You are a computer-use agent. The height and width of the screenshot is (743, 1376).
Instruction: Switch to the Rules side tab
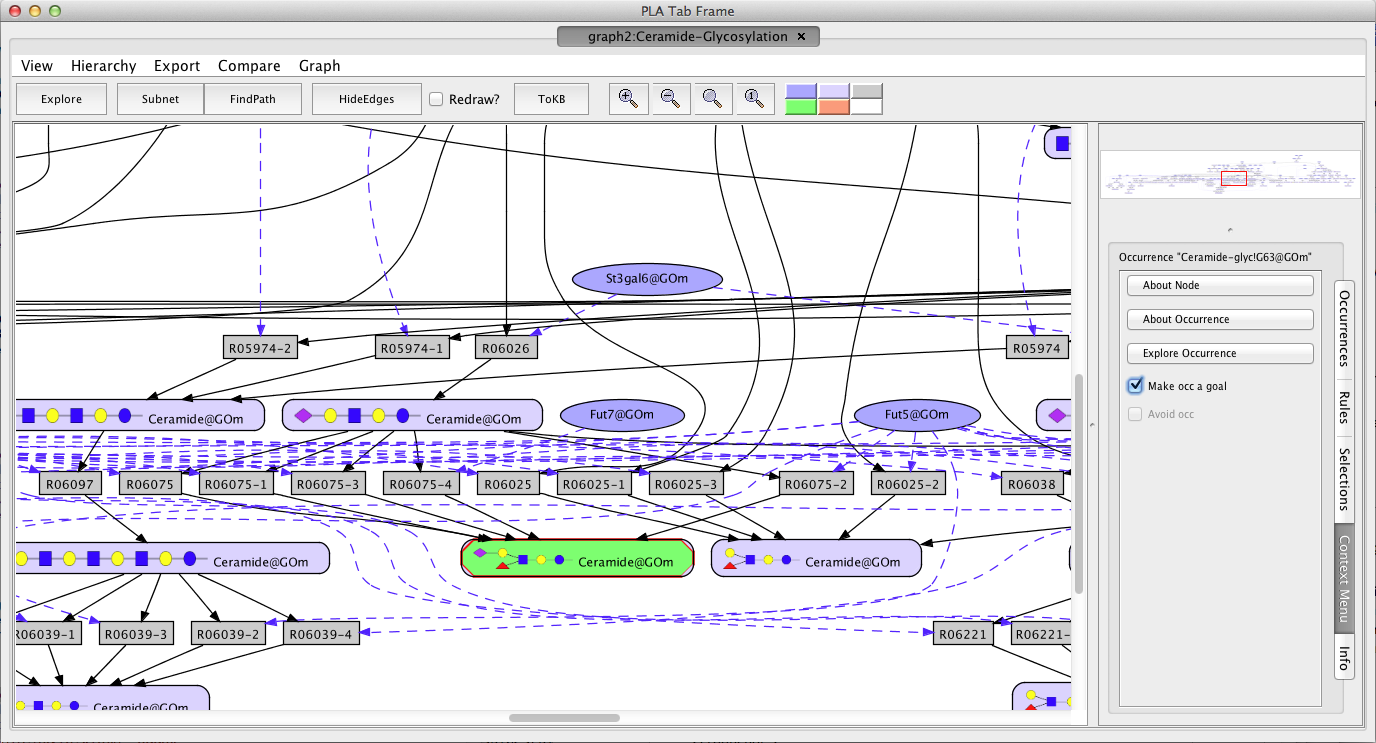(1345, 408)
